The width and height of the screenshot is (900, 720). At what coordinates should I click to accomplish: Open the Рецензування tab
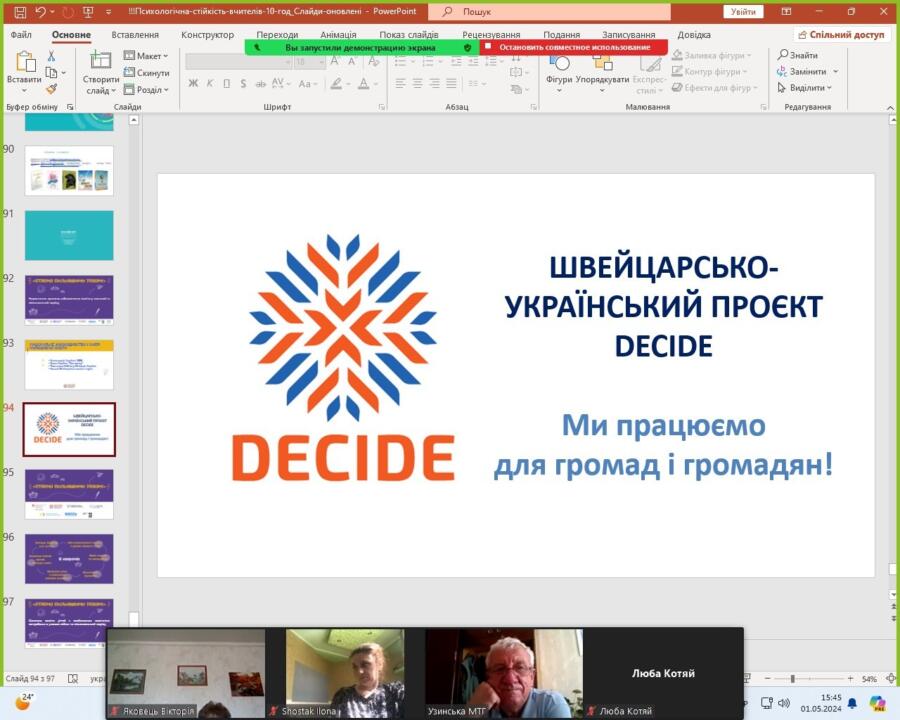click(491, 34)
